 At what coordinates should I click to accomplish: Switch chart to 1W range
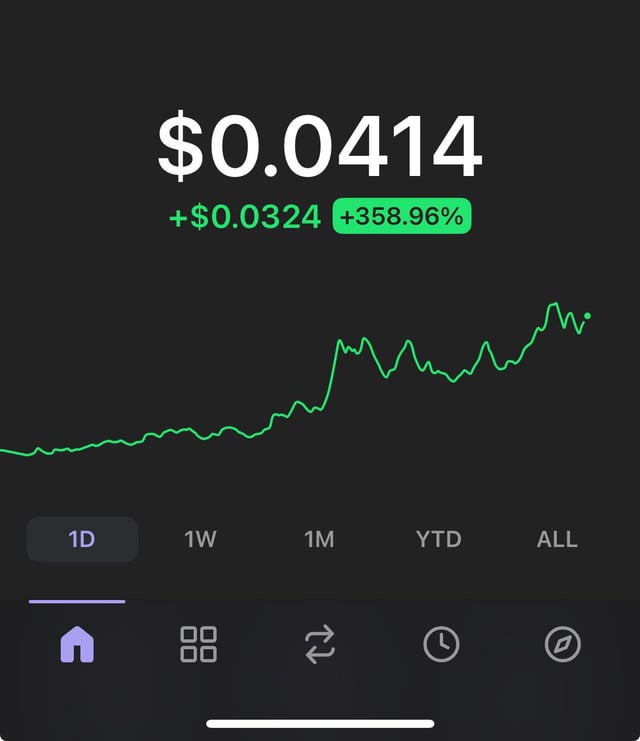pos(200,539)
